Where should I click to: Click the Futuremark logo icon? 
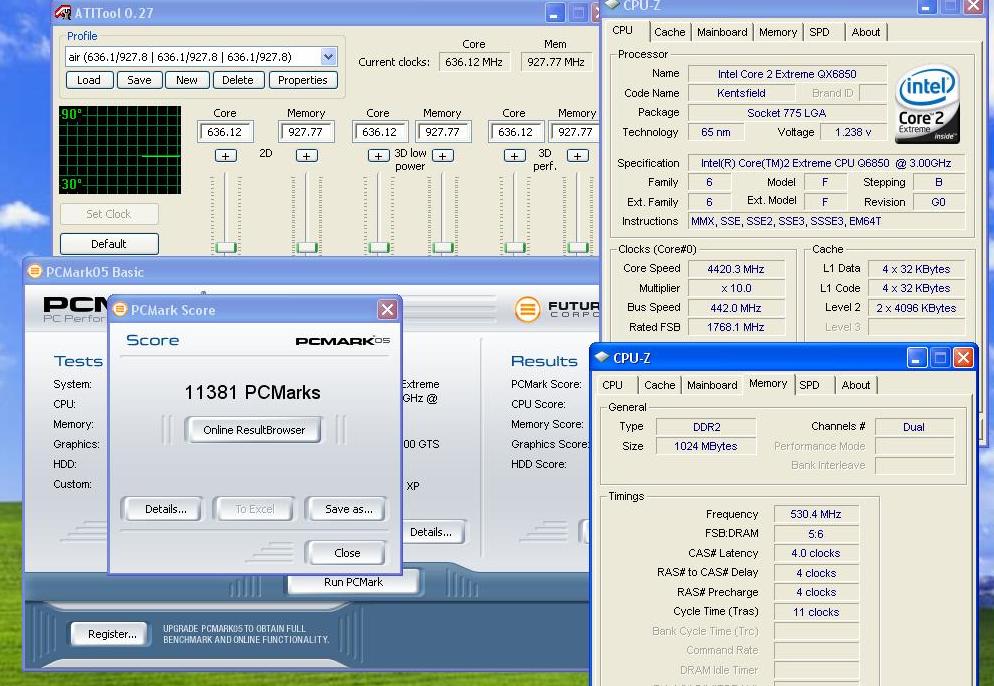coord(527,310)
